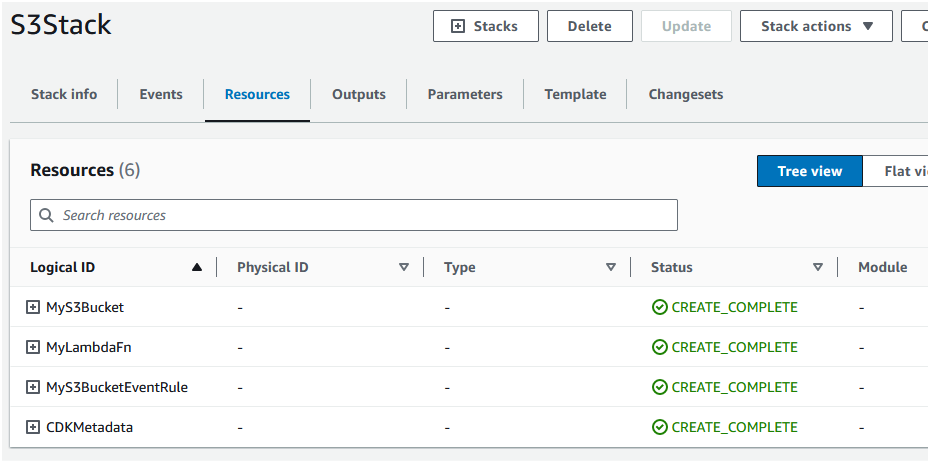Click the Physical ID column sort icon
The height and width of the screenshot is (462, 930).
(x=404, y=267)
